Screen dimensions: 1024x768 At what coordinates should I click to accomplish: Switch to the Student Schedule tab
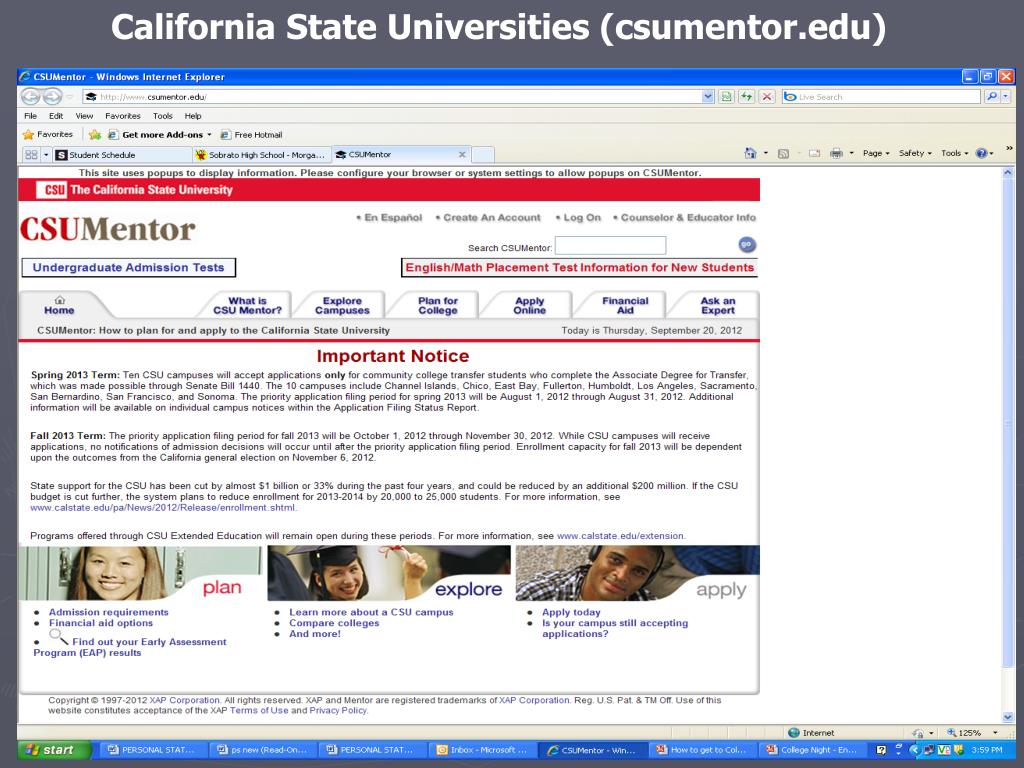pos(122,155)
